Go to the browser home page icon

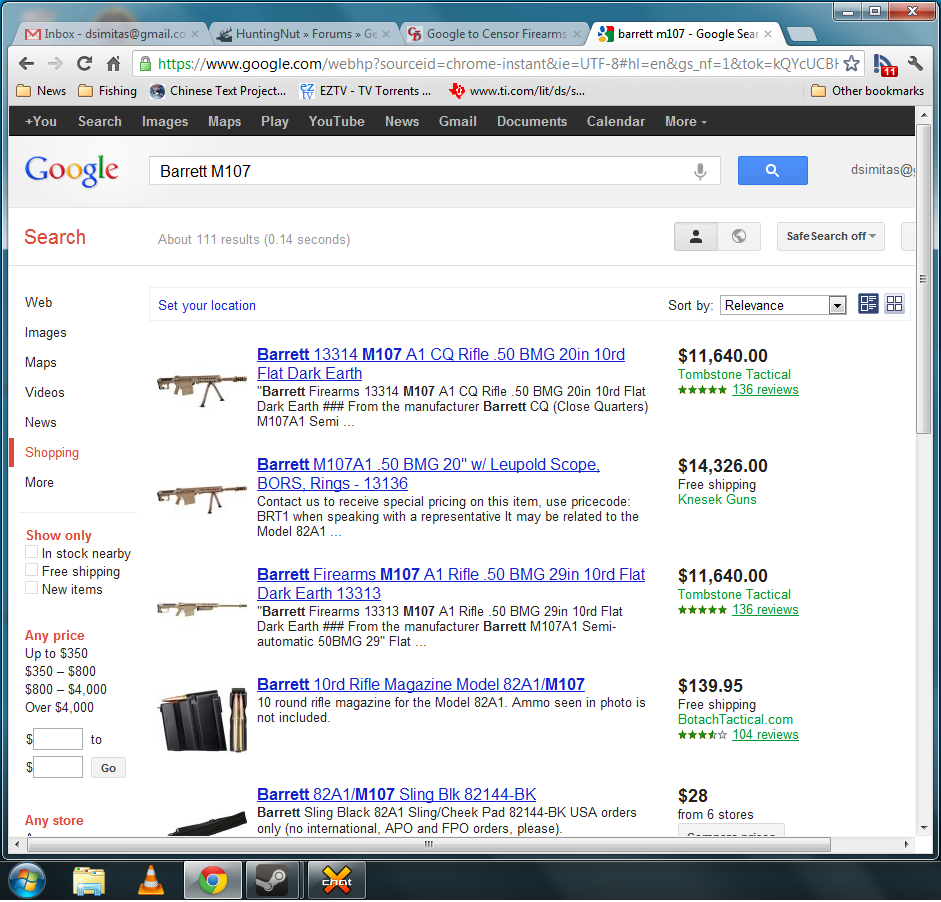click(113, 63)
